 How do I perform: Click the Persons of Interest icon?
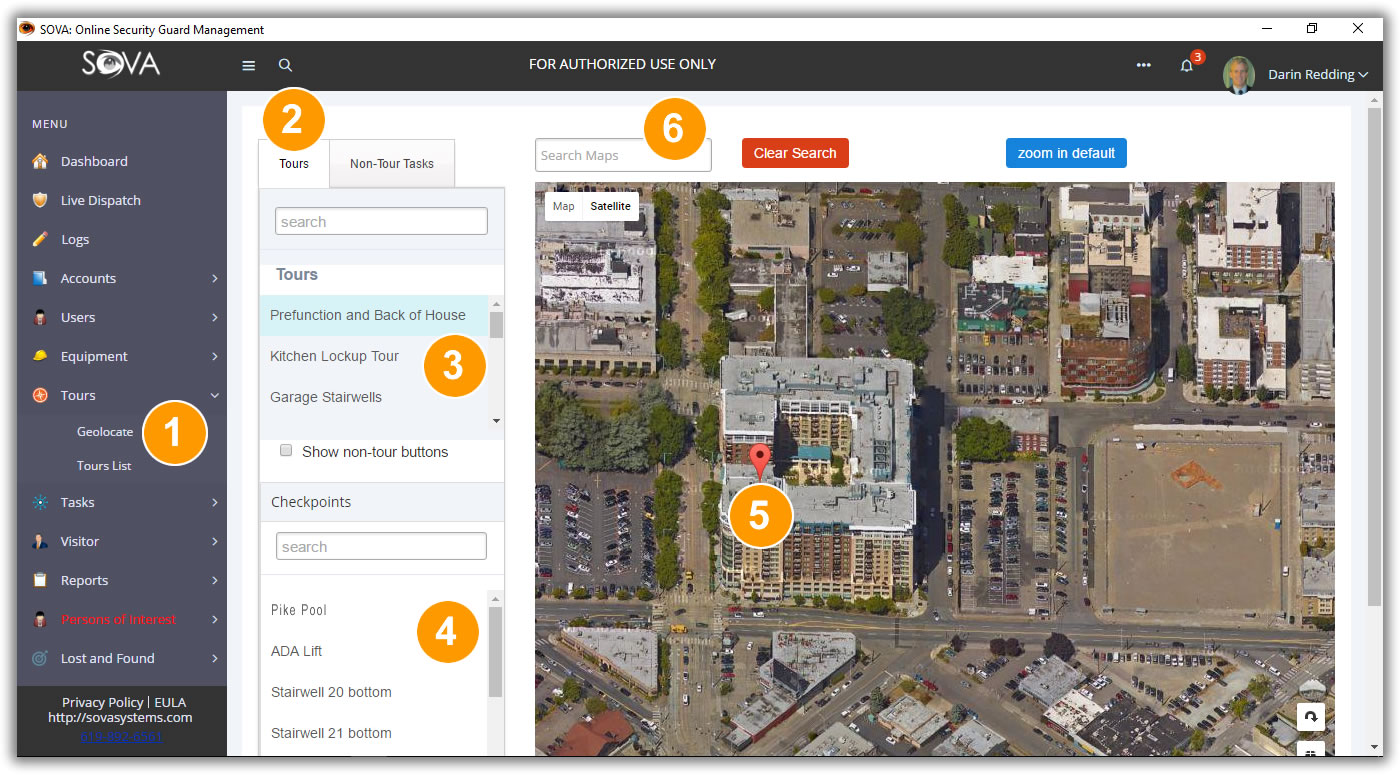tap(40, 619)
